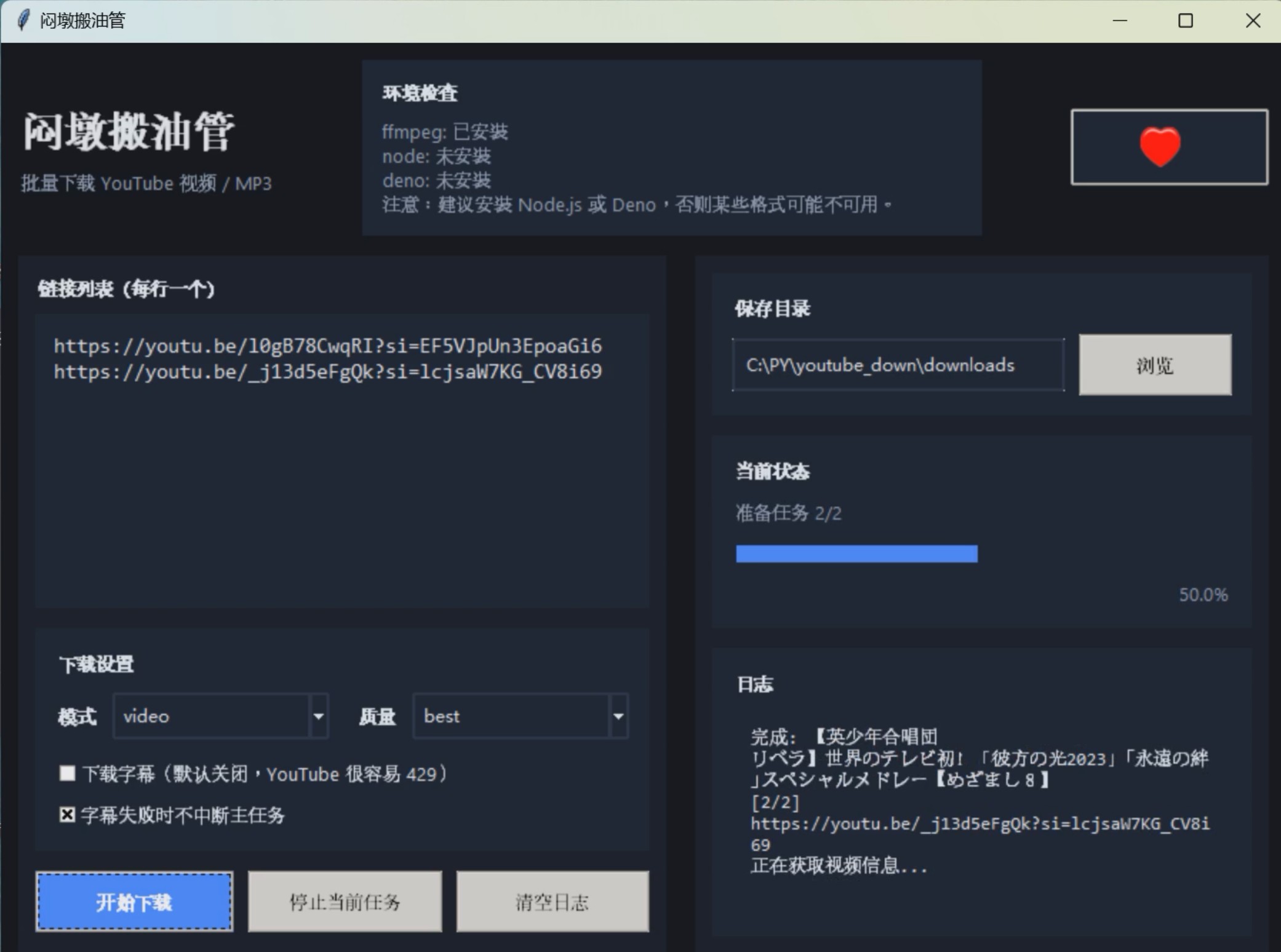
Task: Disable the 字幕失败时不中断主任务 checkbox
Action: click(66, 815)
